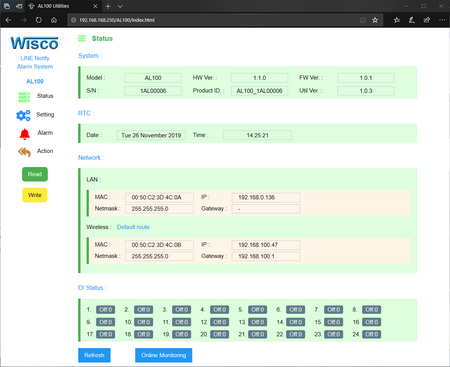
Task: Show set-aside tabs icon
Action: point(7,6)
